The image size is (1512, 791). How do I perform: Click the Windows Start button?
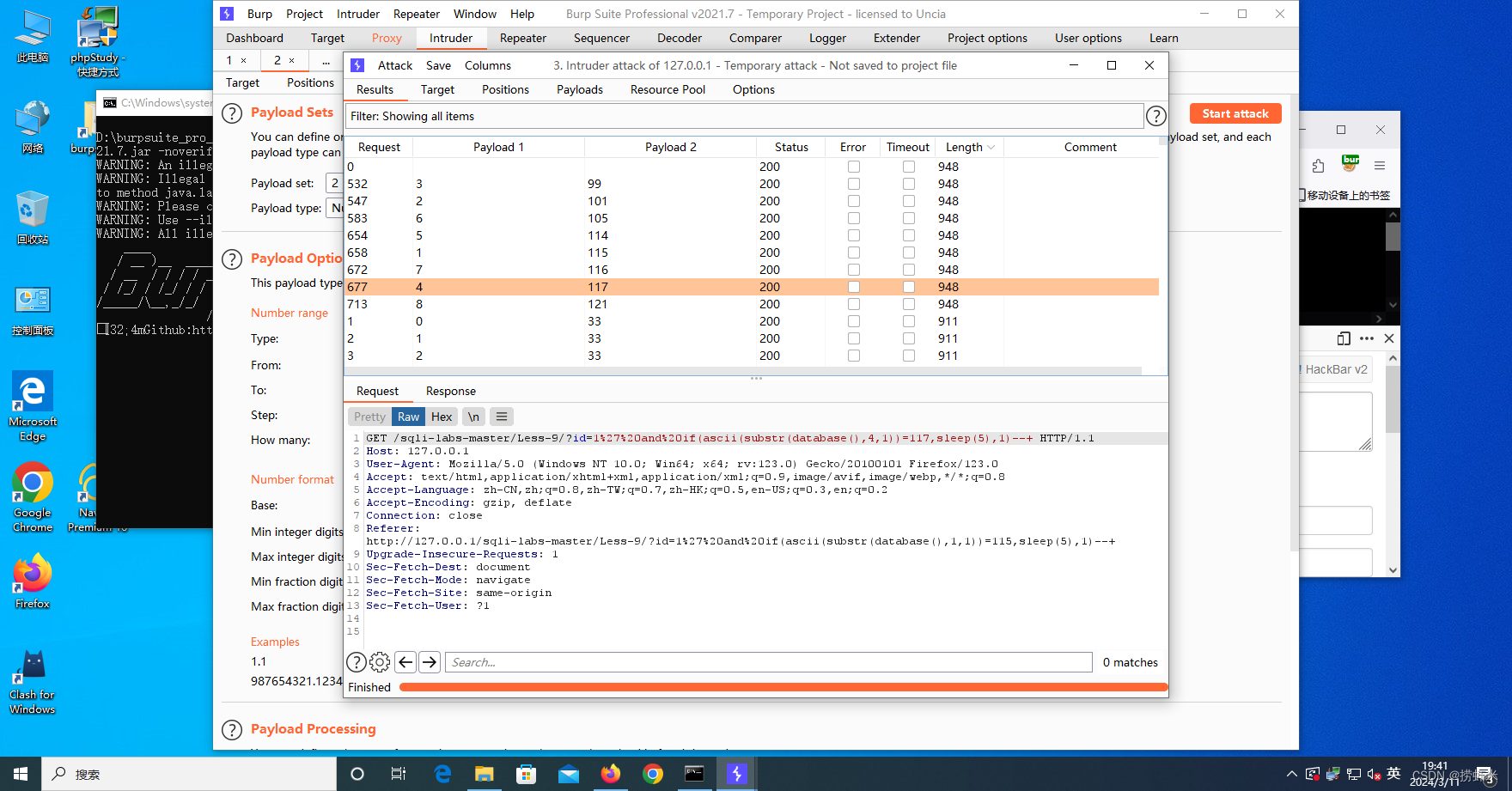(21, 774)
